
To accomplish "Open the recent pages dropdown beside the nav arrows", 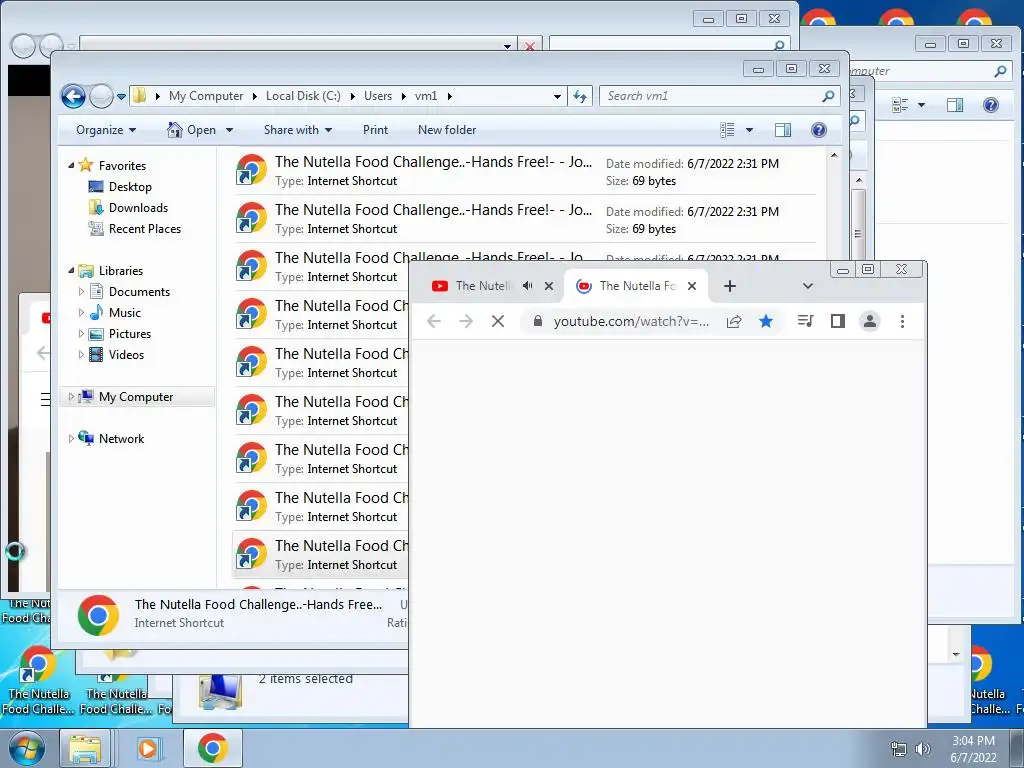I will (121, 97).
